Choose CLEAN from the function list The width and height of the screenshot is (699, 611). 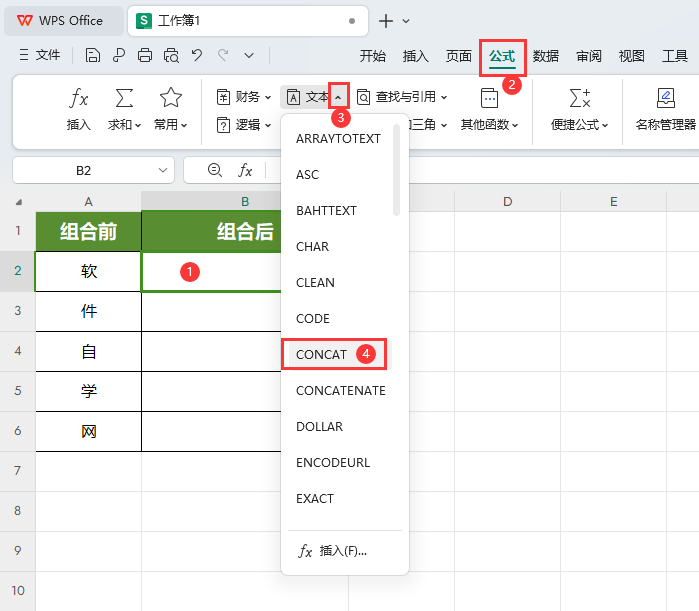pos(338,283)
